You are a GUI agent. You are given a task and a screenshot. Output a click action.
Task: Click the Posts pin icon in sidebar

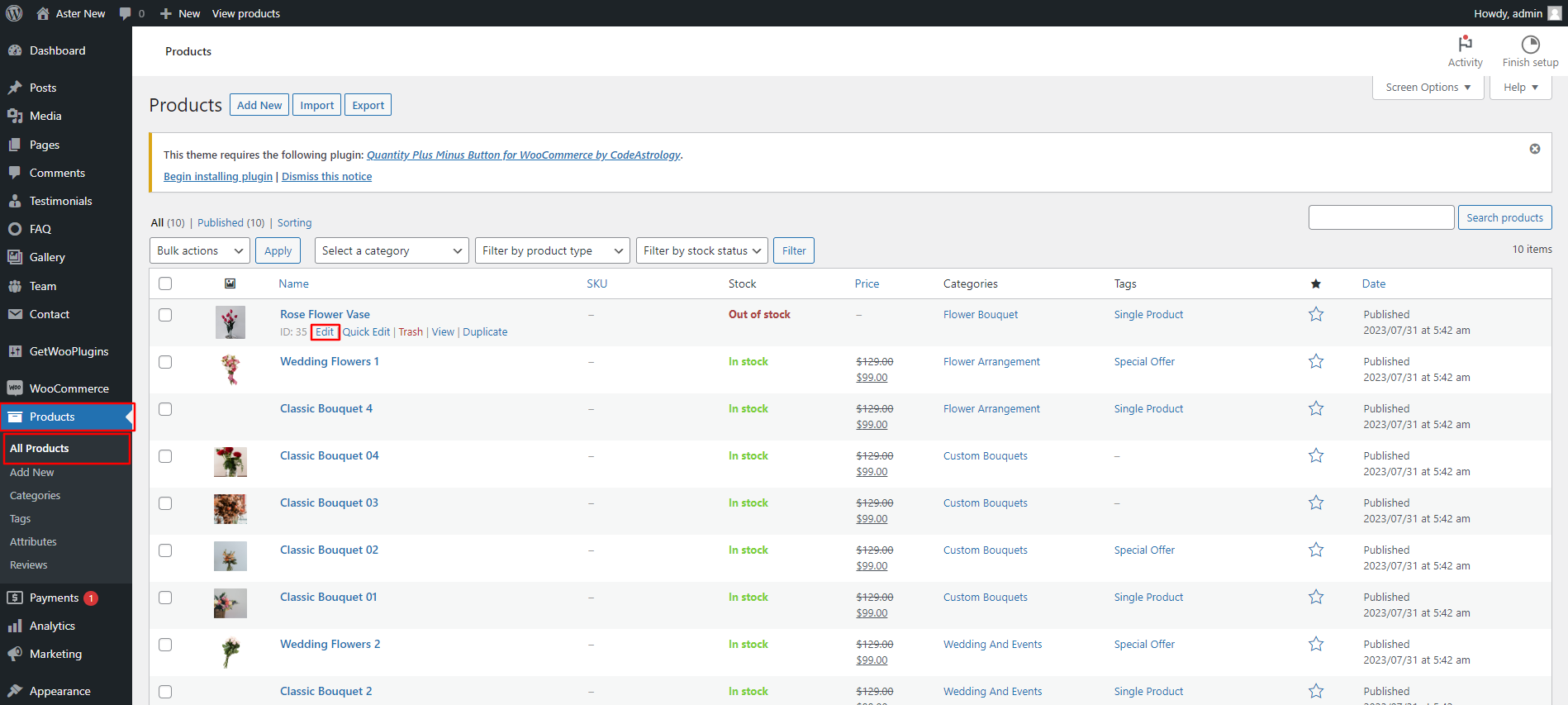coord(14,88)
